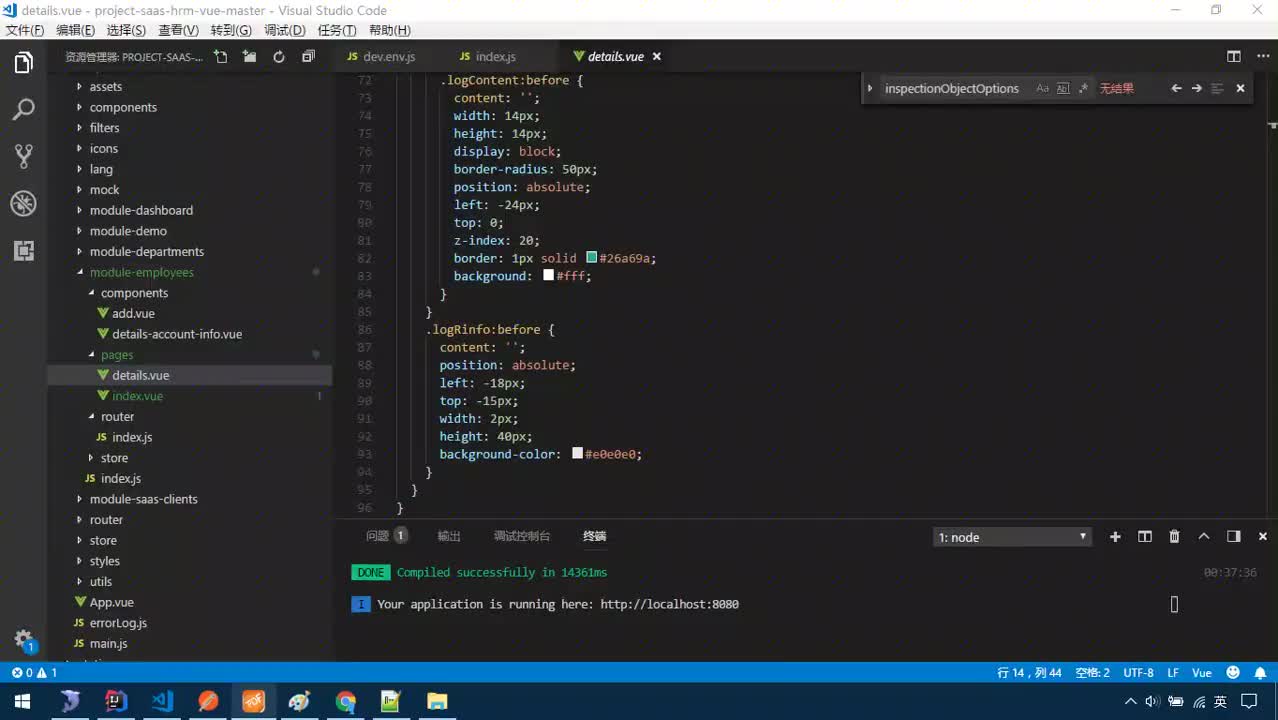
Task: Toggle find in selection
Action: pos(1217,88)
